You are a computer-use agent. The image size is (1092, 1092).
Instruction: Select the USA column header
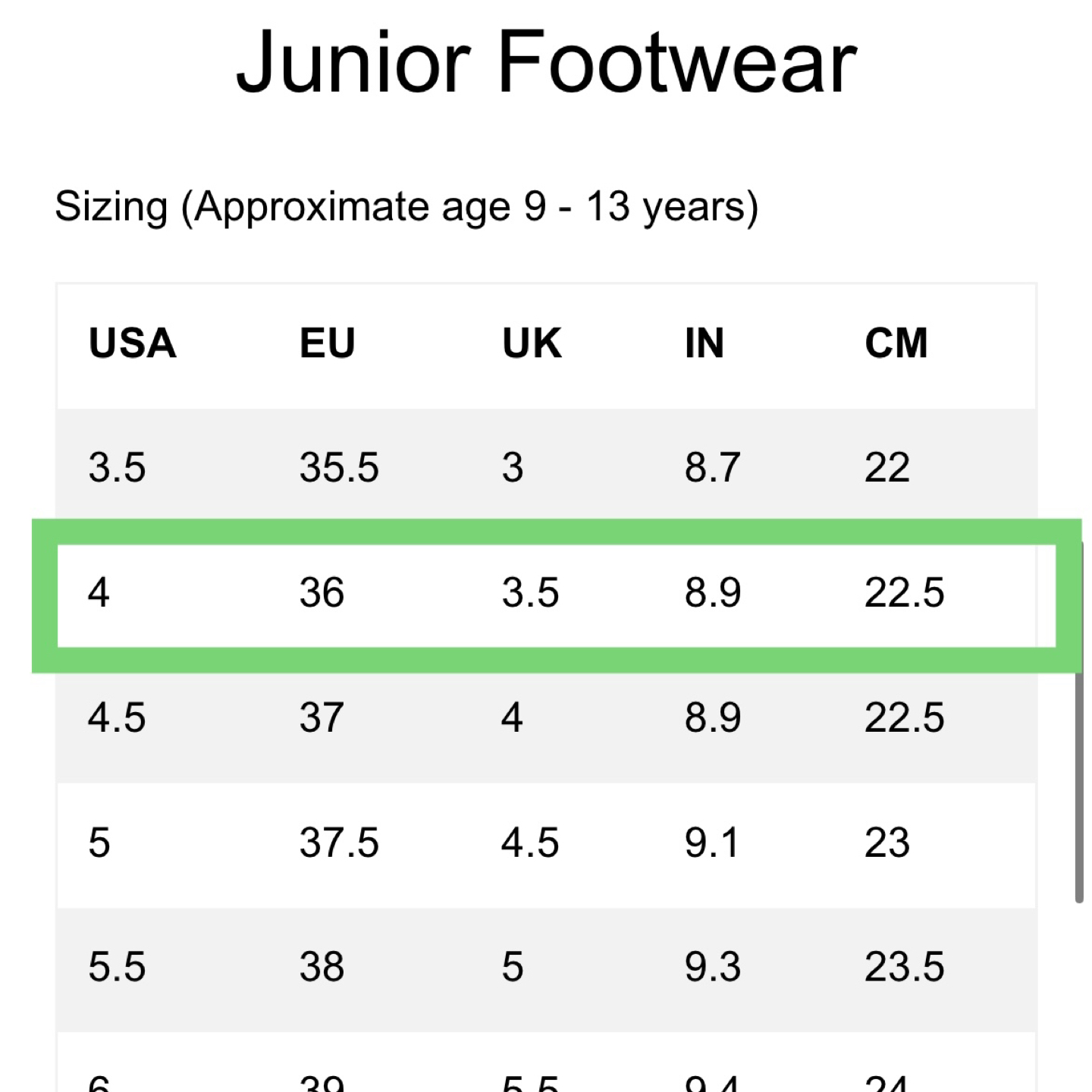tap(133, 344)
